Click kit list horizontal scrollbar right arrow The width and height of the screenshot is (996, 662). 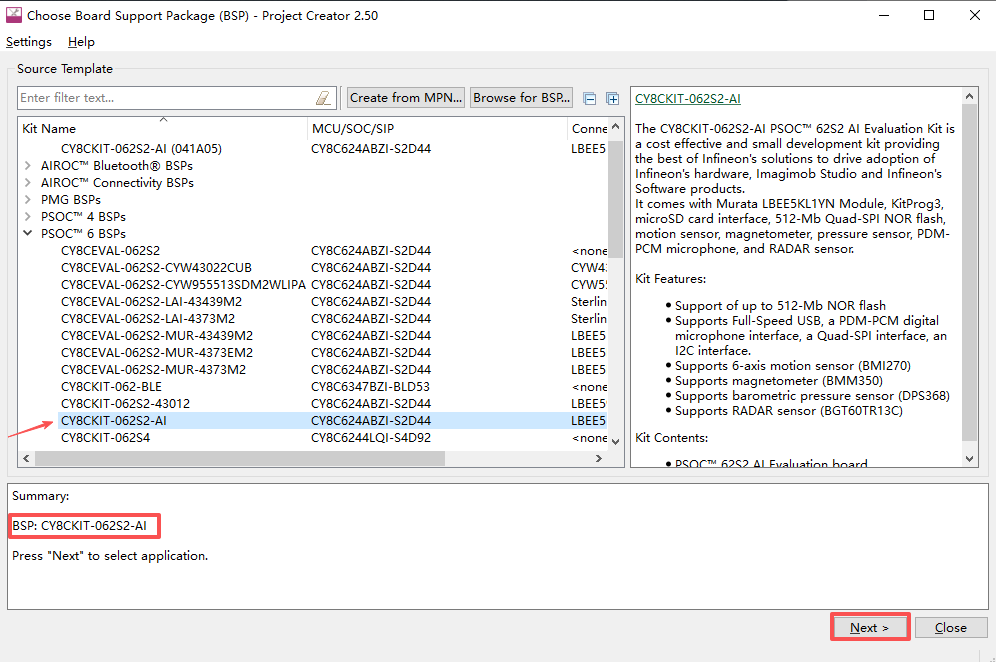(598, 458)
